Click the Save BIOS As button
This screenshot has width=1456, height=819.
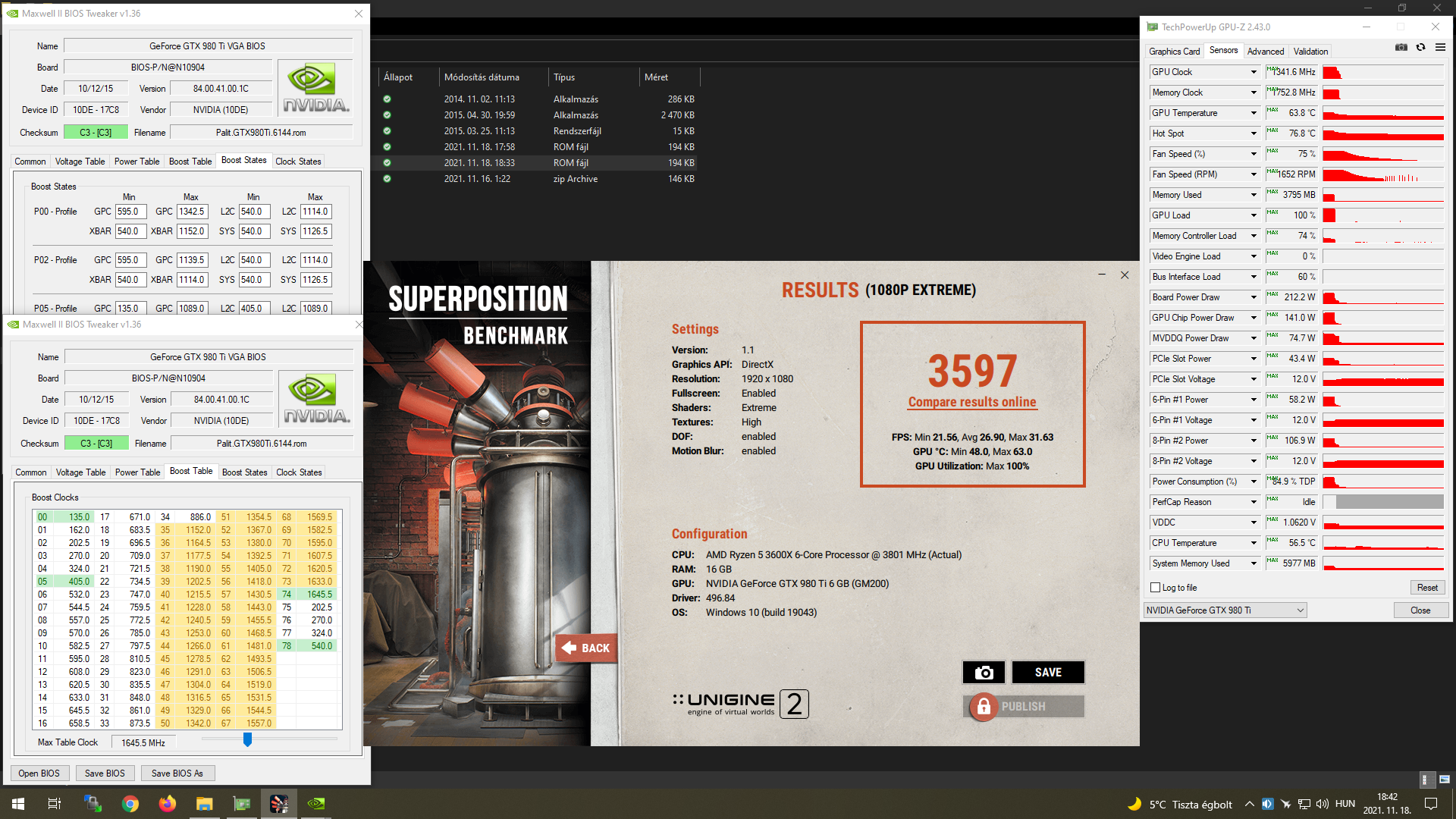(177, 773)
